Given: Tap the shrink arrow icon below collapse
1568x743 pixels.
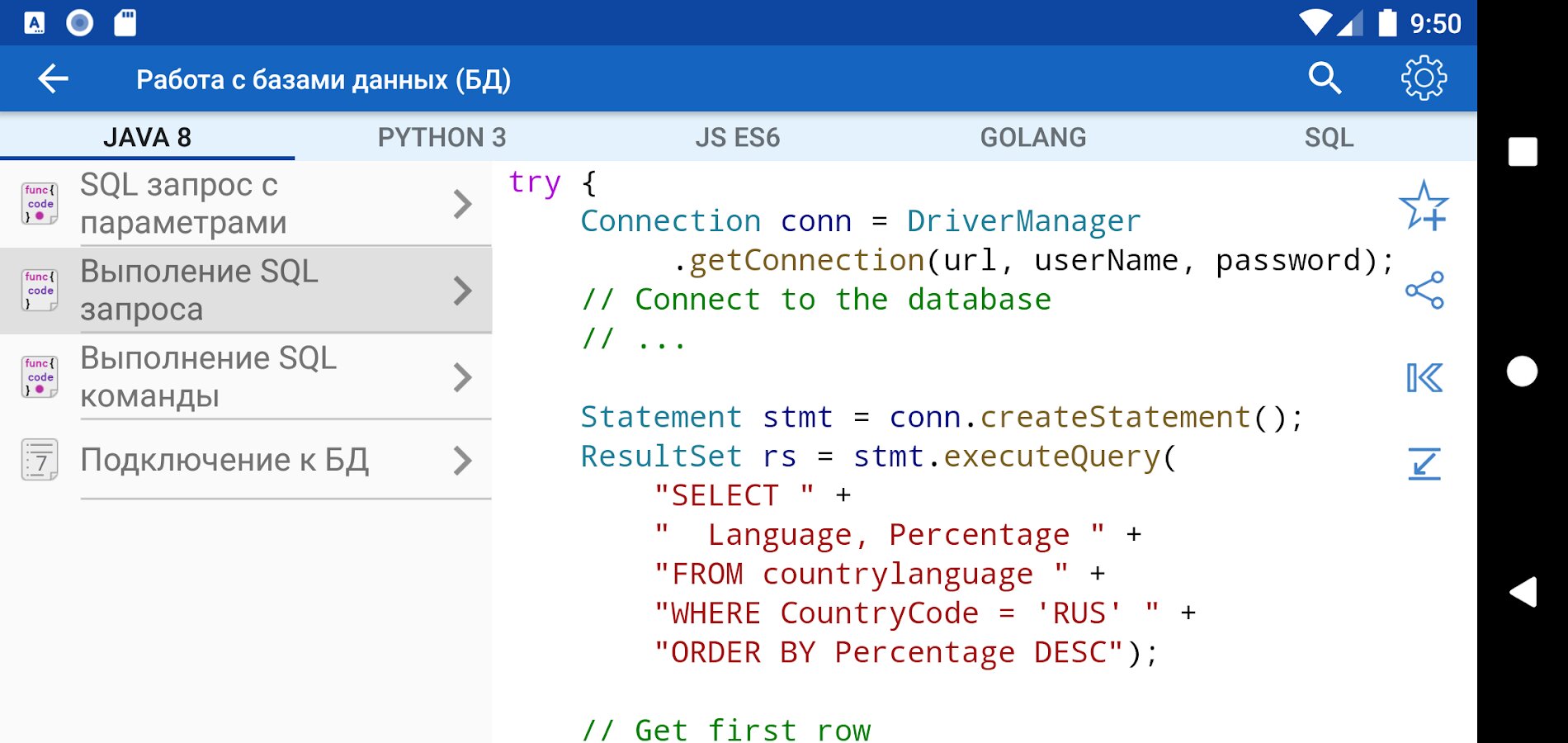Looking at the screenshot, I should 1424,464.
